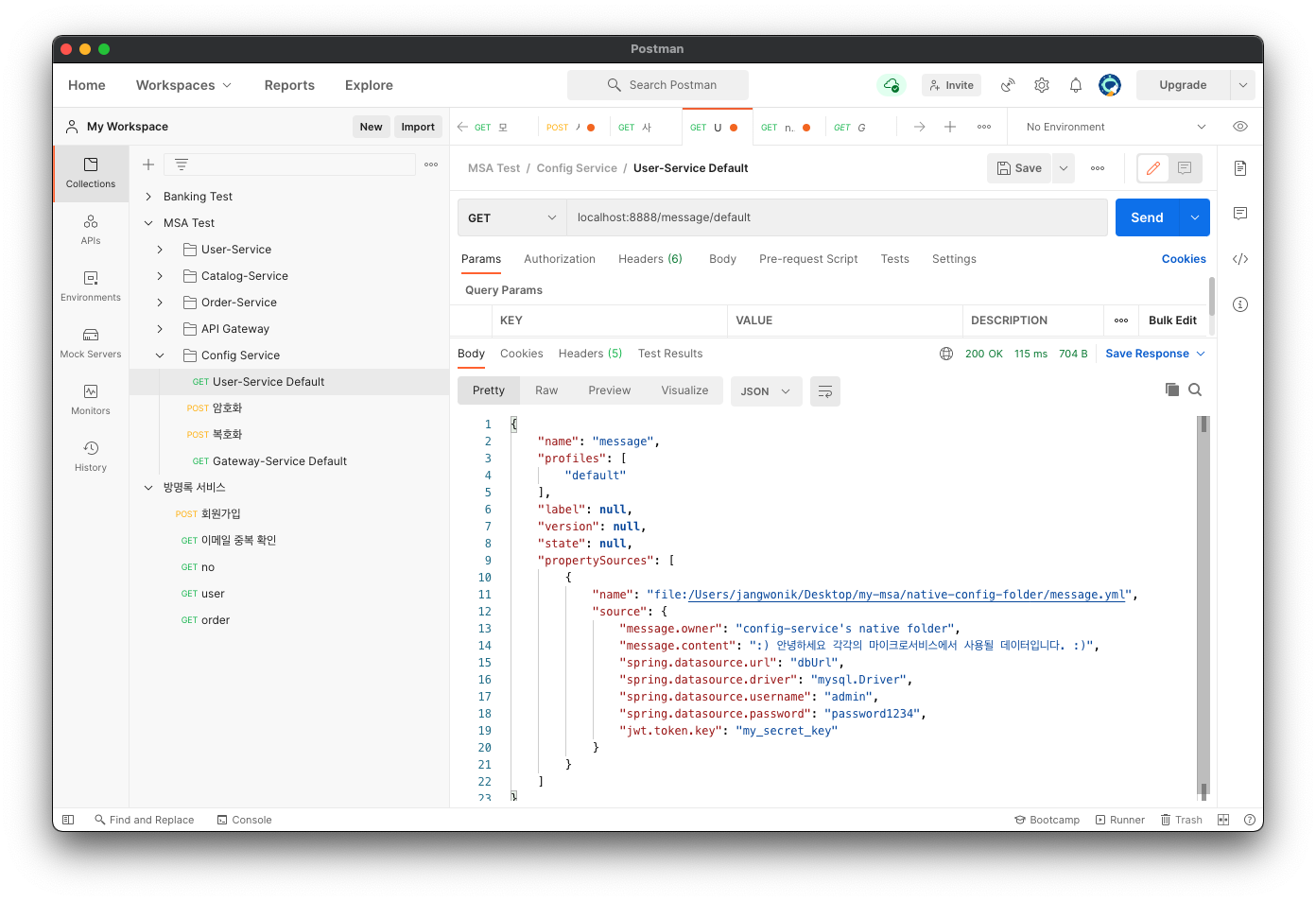This screenshot has height=901, width=1316.
Task: Click the Search Postman box
Action: [x=658, y=85]
